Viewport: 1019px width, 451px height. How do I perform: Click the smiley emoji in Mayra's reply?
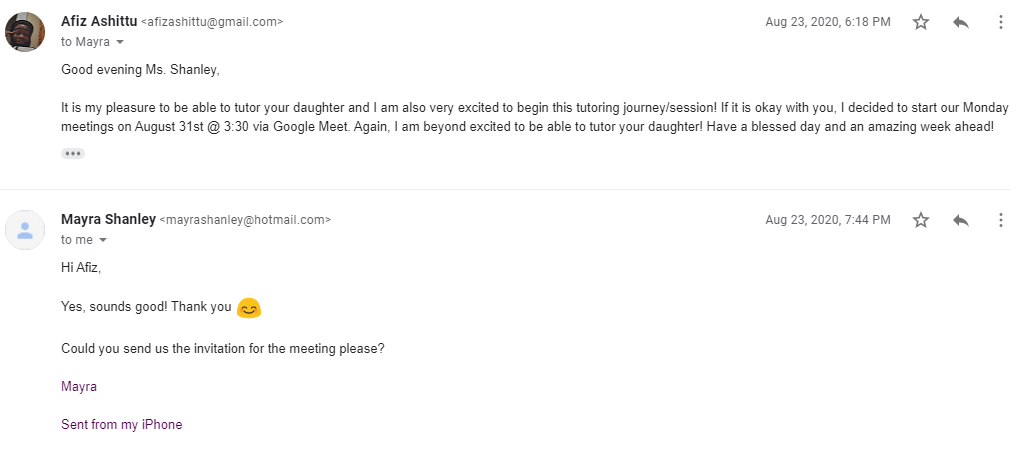tap(249, 308)
